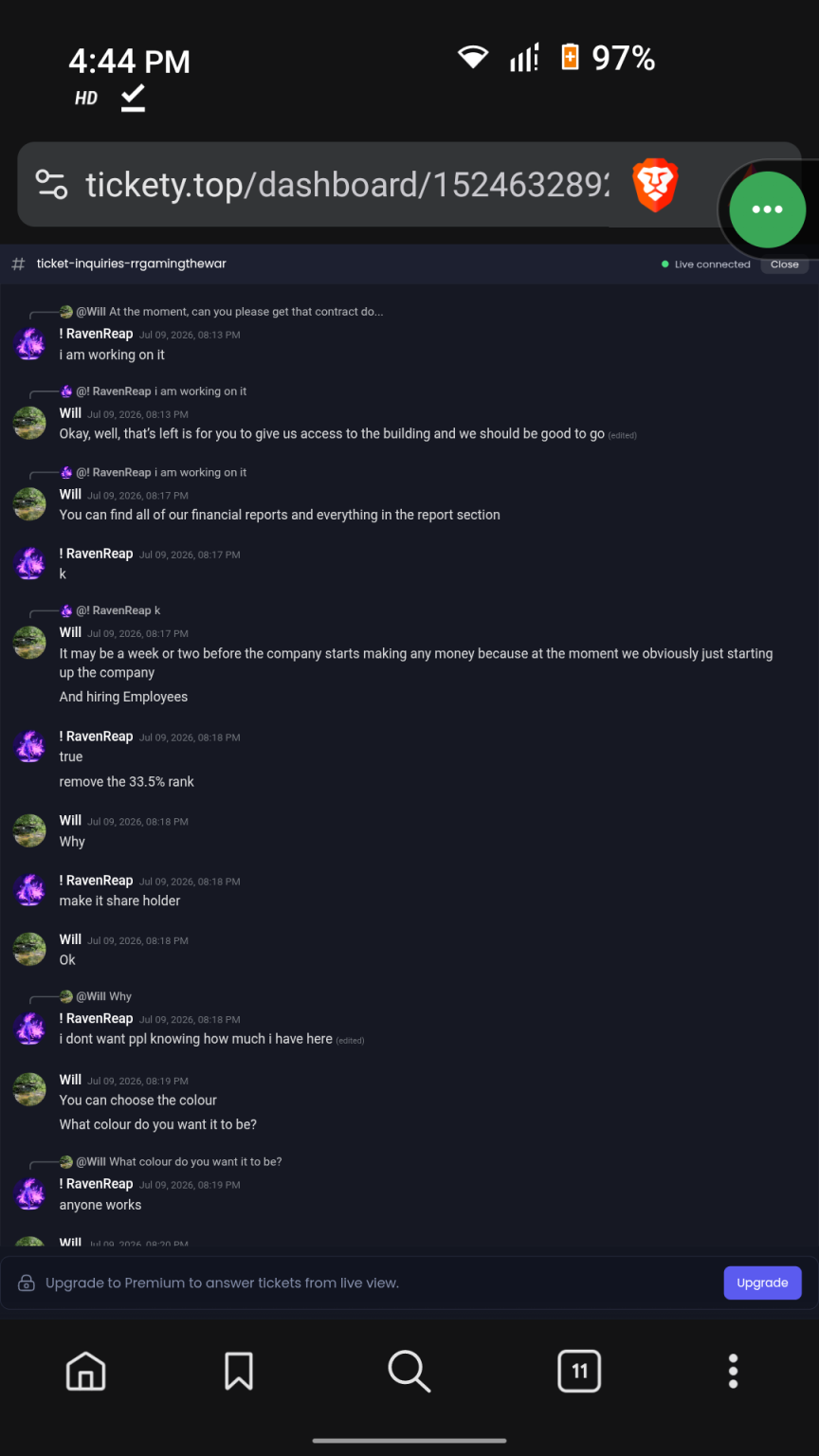Tap the search magnifier icon

point(409,1371)
